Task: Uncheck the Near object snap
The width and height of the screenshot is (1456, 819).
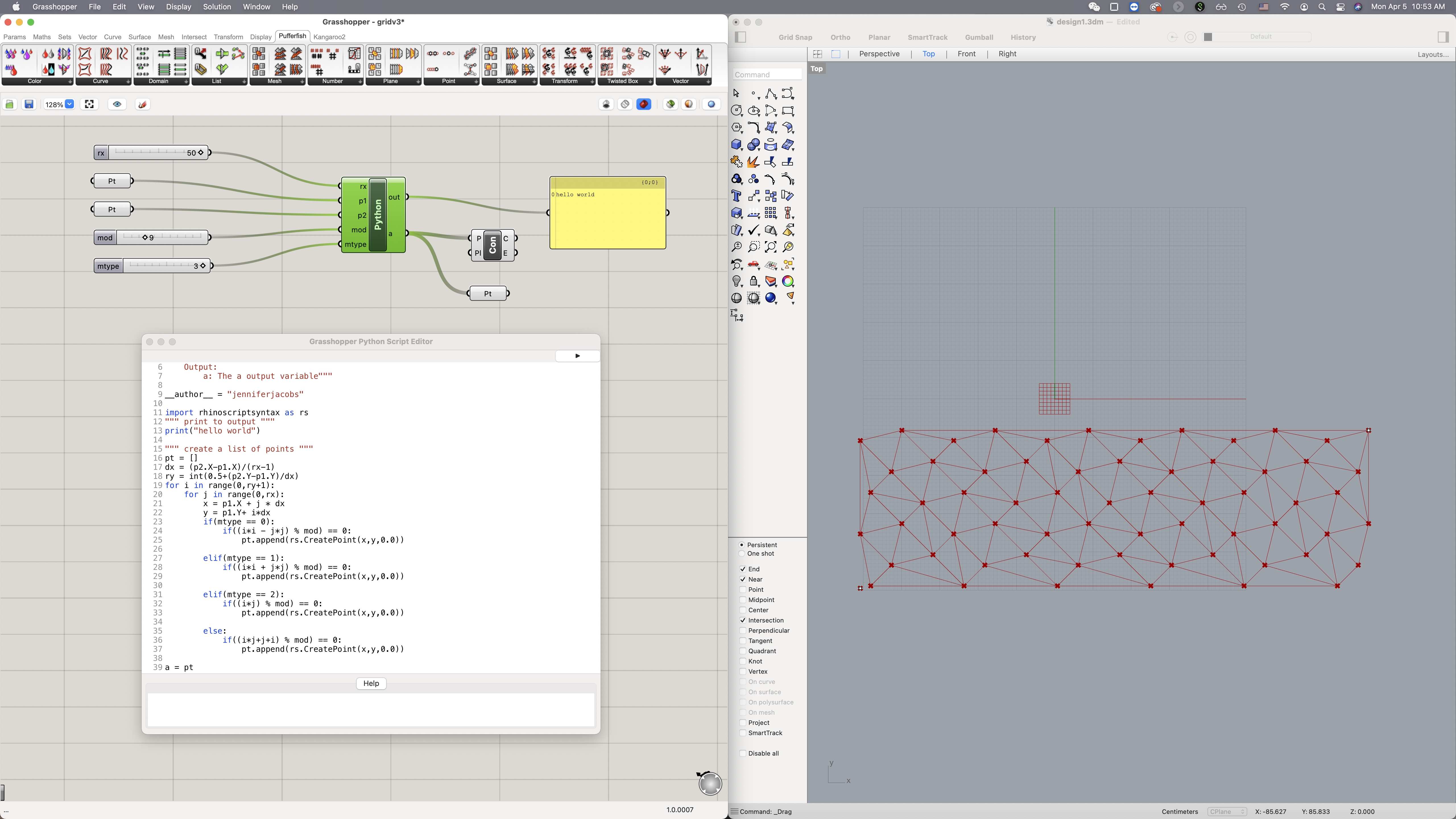Action: [x=743, y=579]
